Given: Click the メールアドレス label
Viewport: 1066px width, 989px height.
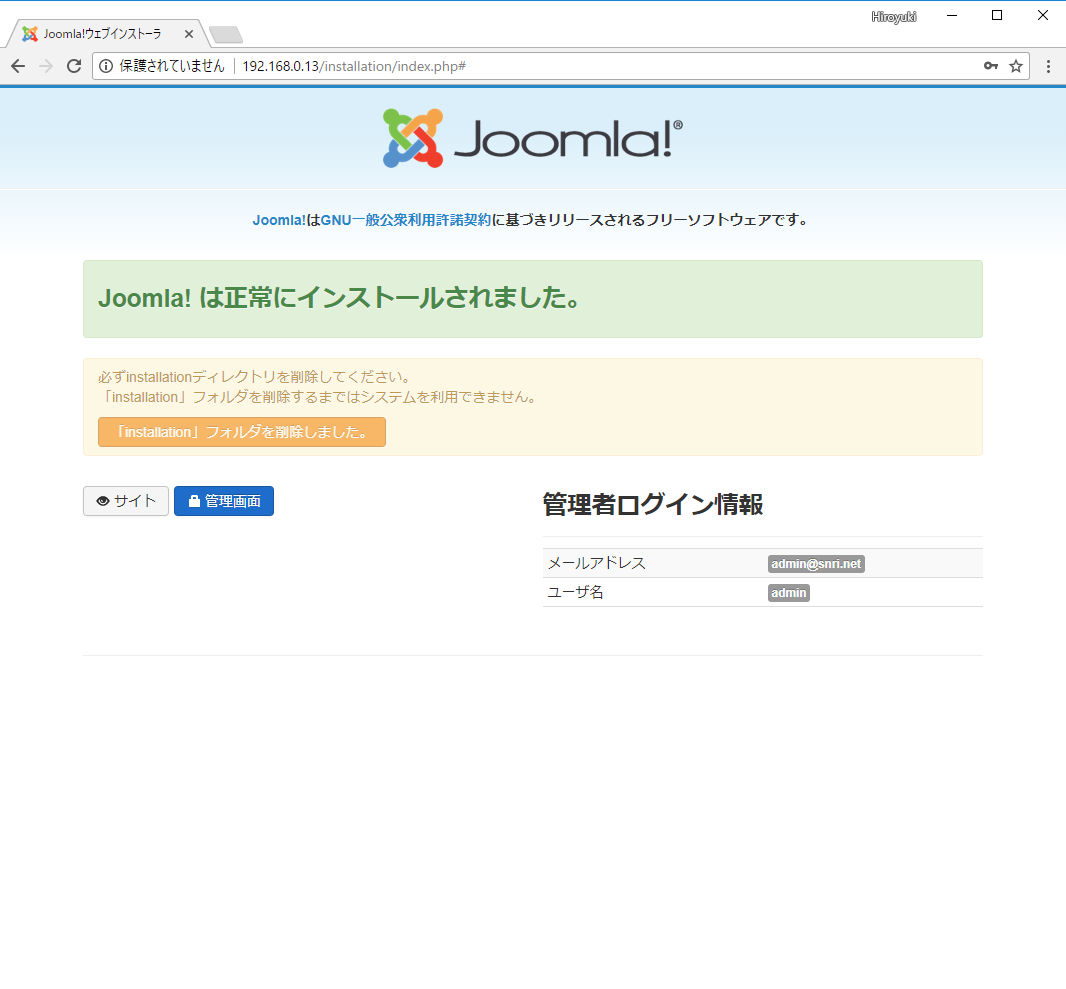Looking at the screenshot, I should coord(596,563).
